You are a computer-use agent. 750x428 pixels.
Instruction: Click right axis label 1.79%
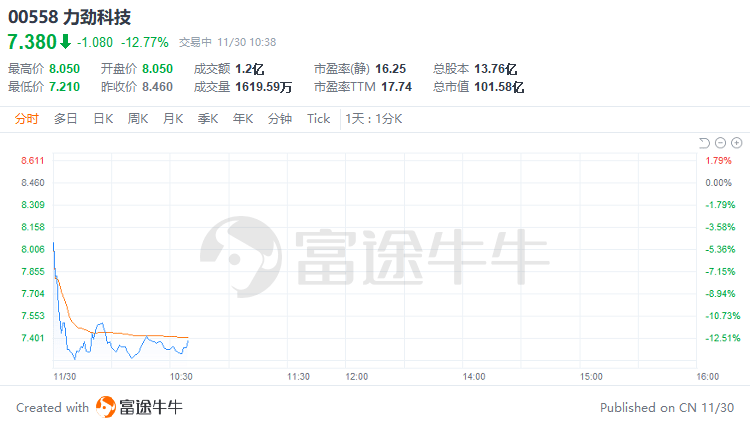tap(718, 161)
